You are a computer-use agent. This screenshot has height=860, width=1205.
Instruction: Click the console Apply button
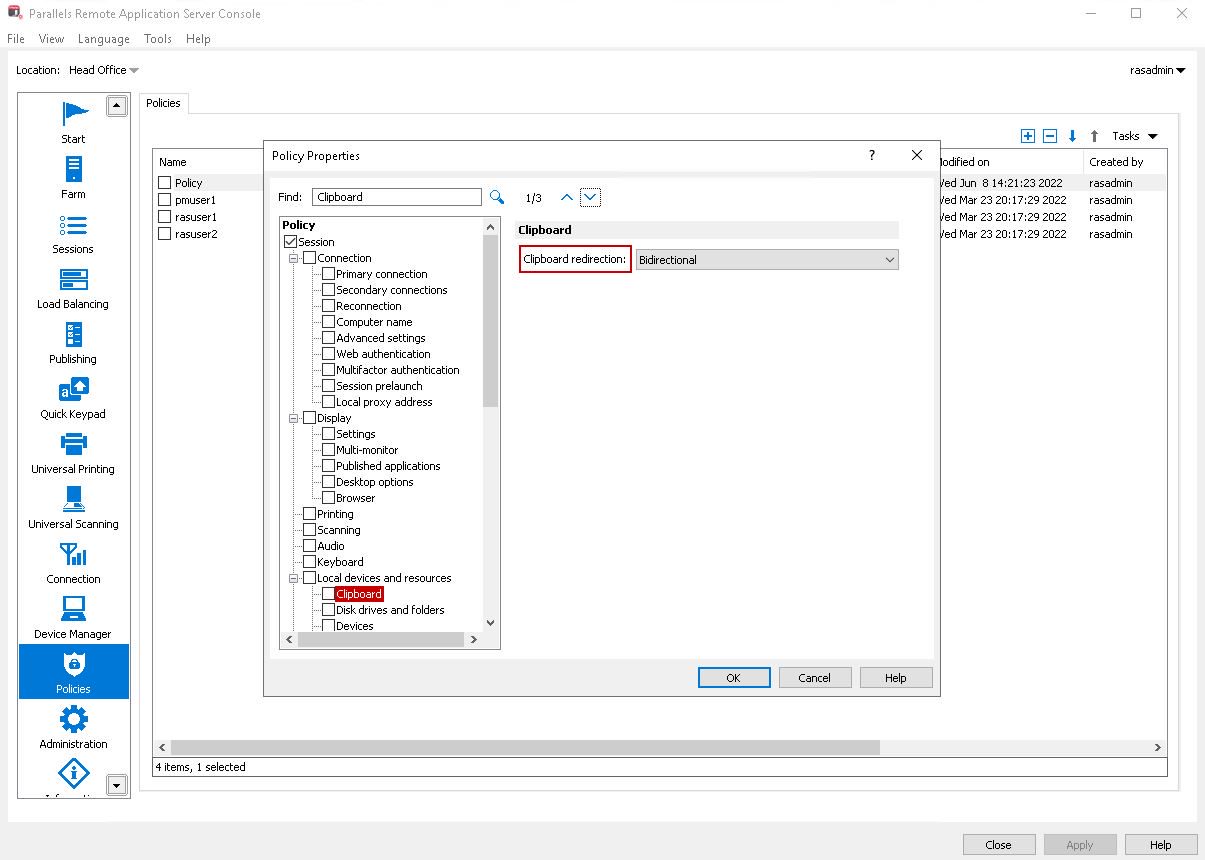(x=1080, y=845)
